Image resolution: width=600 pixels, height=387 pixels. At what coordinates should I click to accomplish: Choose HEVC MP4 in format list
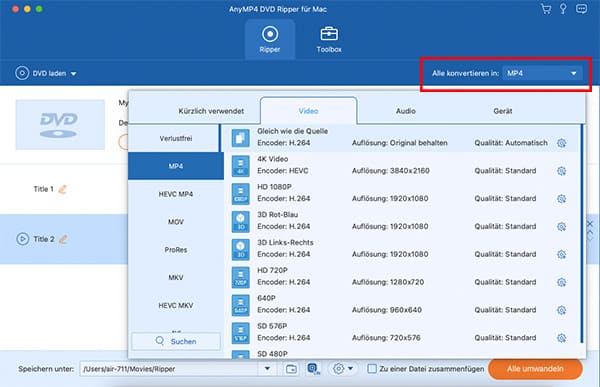[176, 194]
